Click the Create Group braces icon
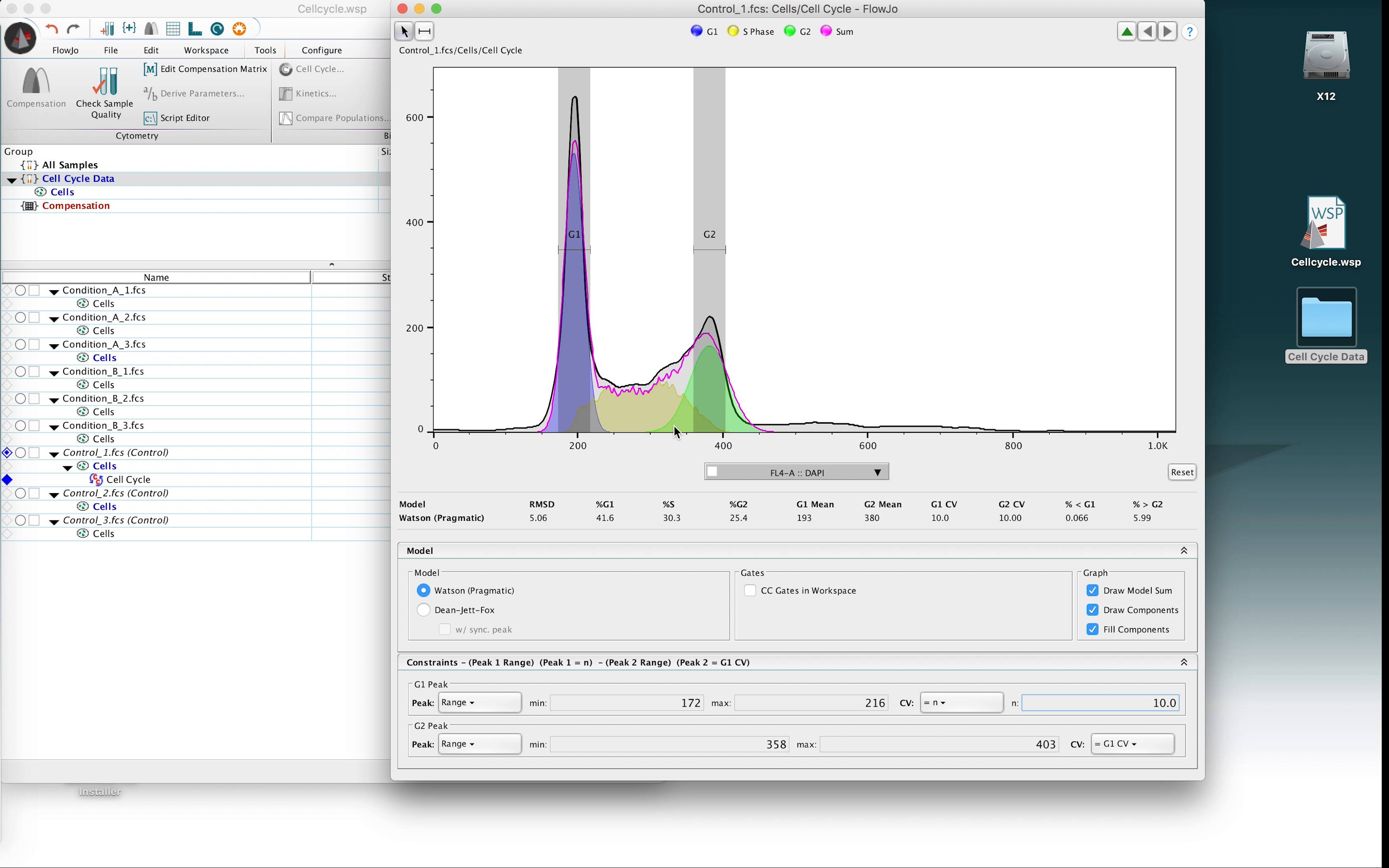This screenshot has width=1389, height=868. pyautogui.click(x=129, y=29)
